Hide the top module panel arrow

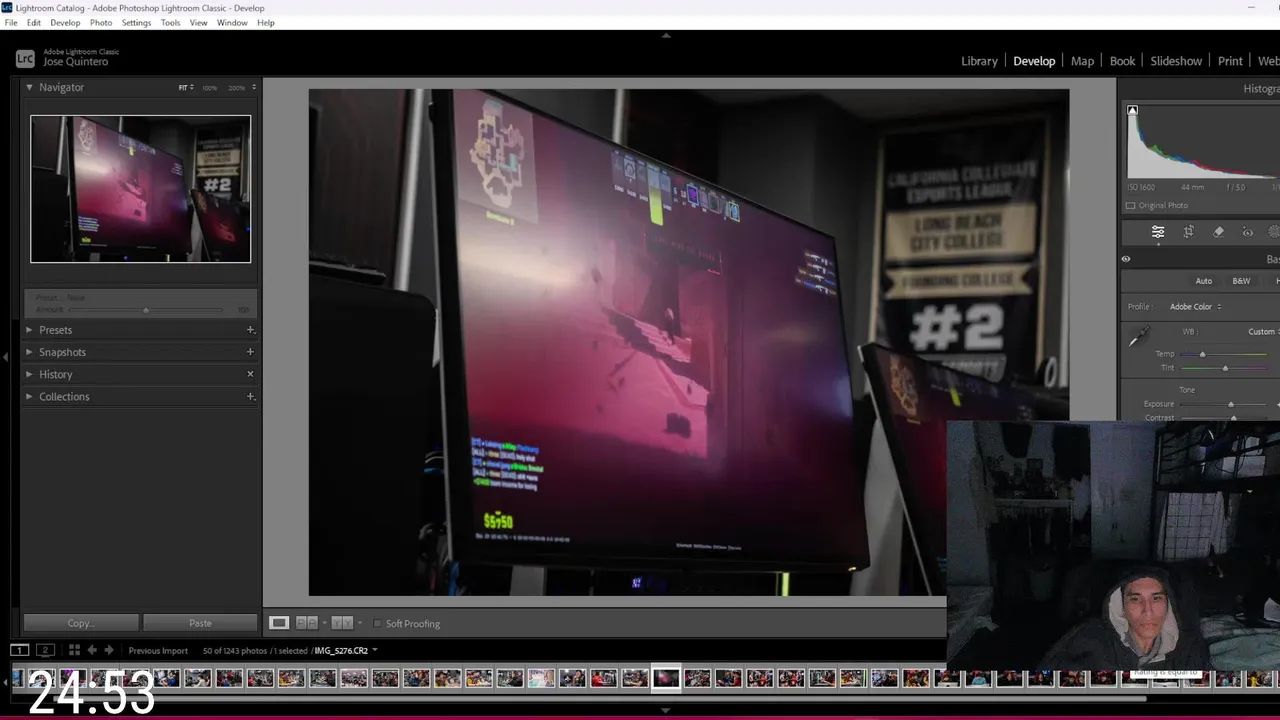click(x=666, y=35)
